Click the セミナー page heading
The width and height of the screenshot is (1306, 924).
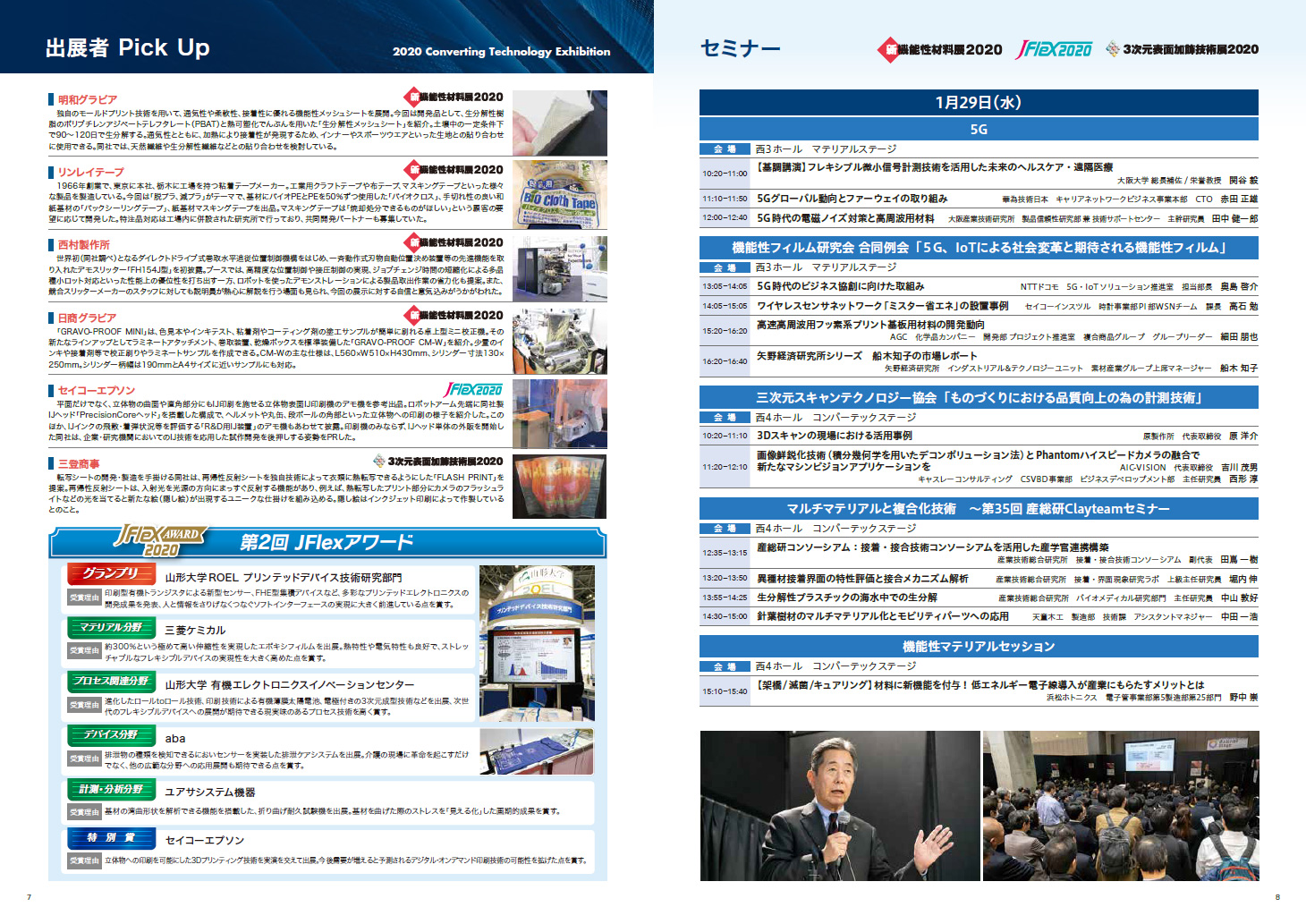pyautogui.click(x=740, y=48)
